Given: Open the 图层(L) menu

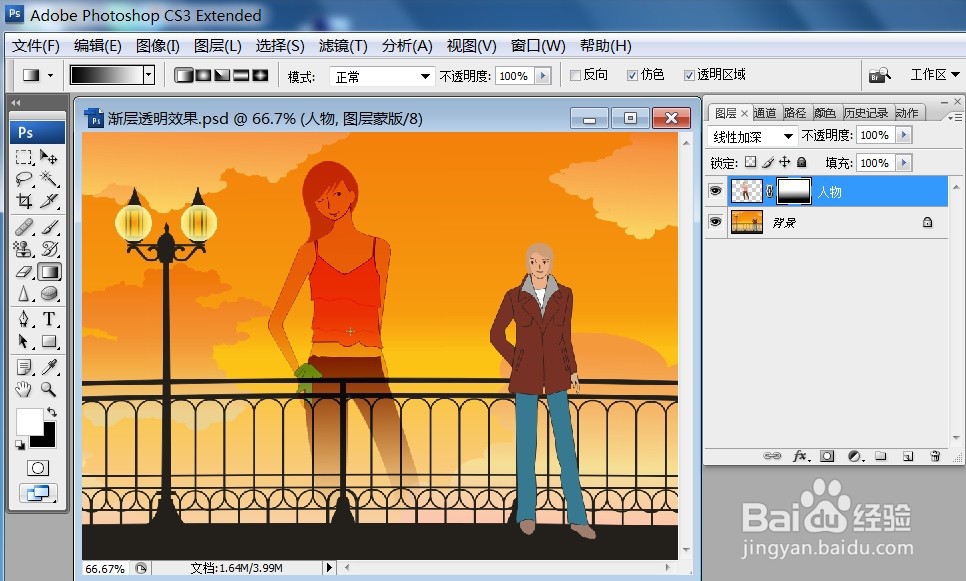Looking at the screenshot, I should click(x=217, y=46).
